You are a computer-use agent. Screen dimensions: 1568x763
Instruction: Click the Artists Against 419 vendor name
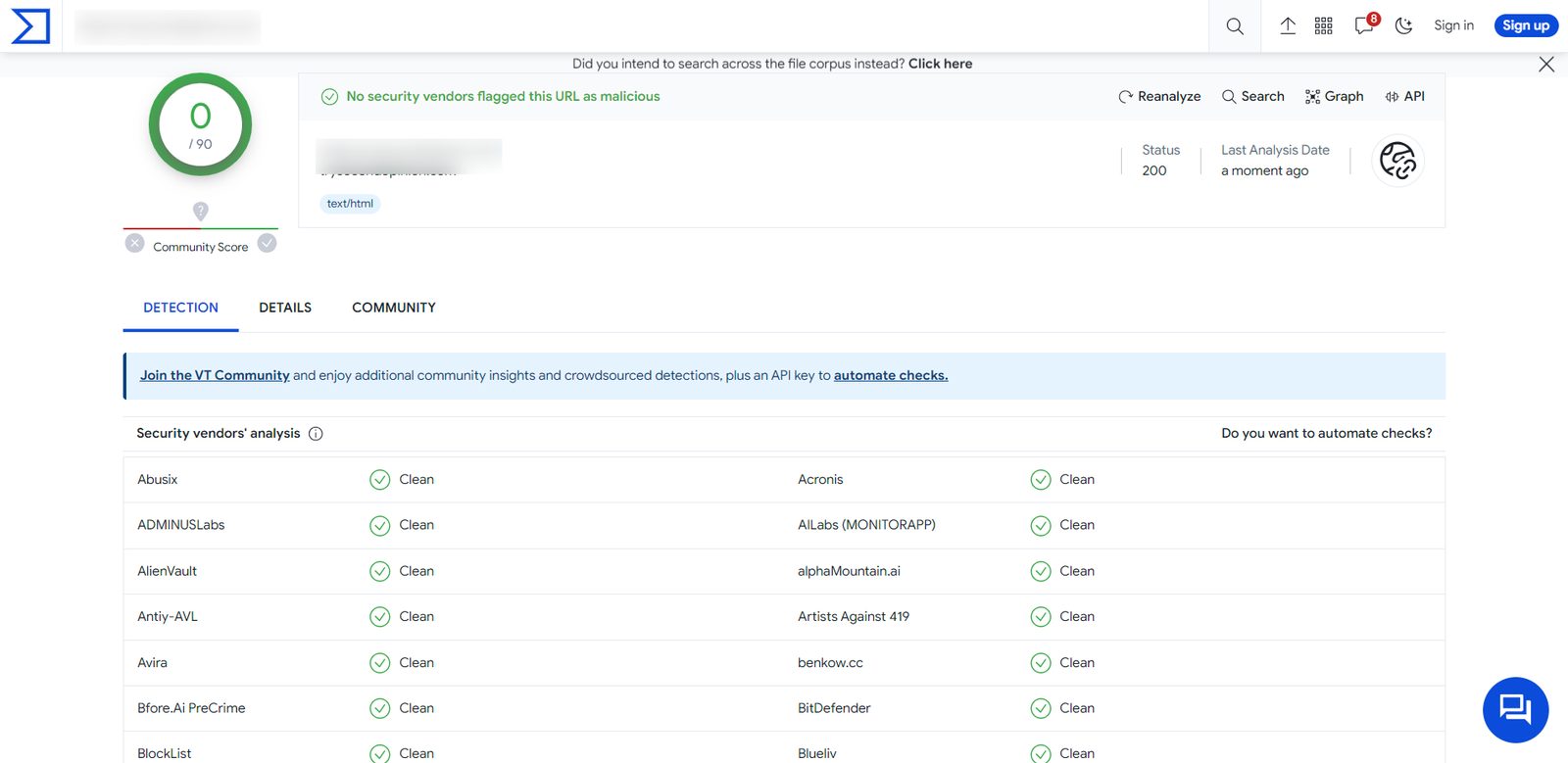[x=854, y=616]
